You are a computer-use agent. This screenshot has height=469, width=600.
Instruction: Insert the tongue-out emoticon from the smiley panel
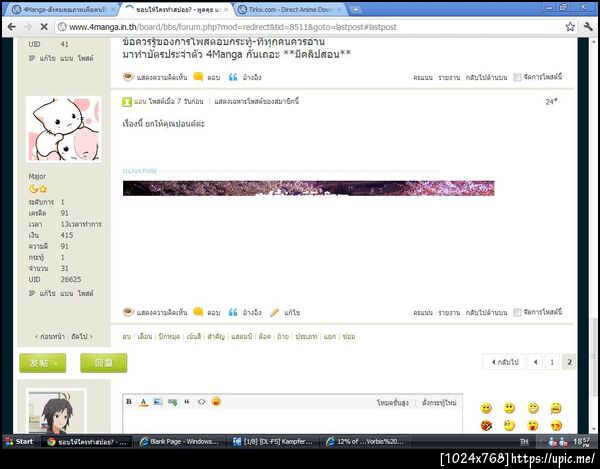[533, 425]
